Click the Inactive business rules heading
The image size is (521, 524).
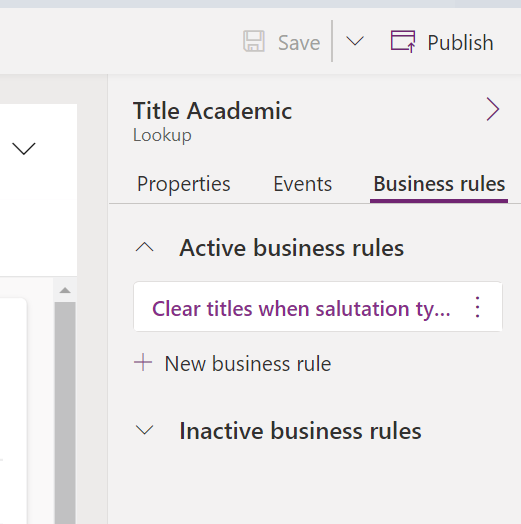[300, 430]
